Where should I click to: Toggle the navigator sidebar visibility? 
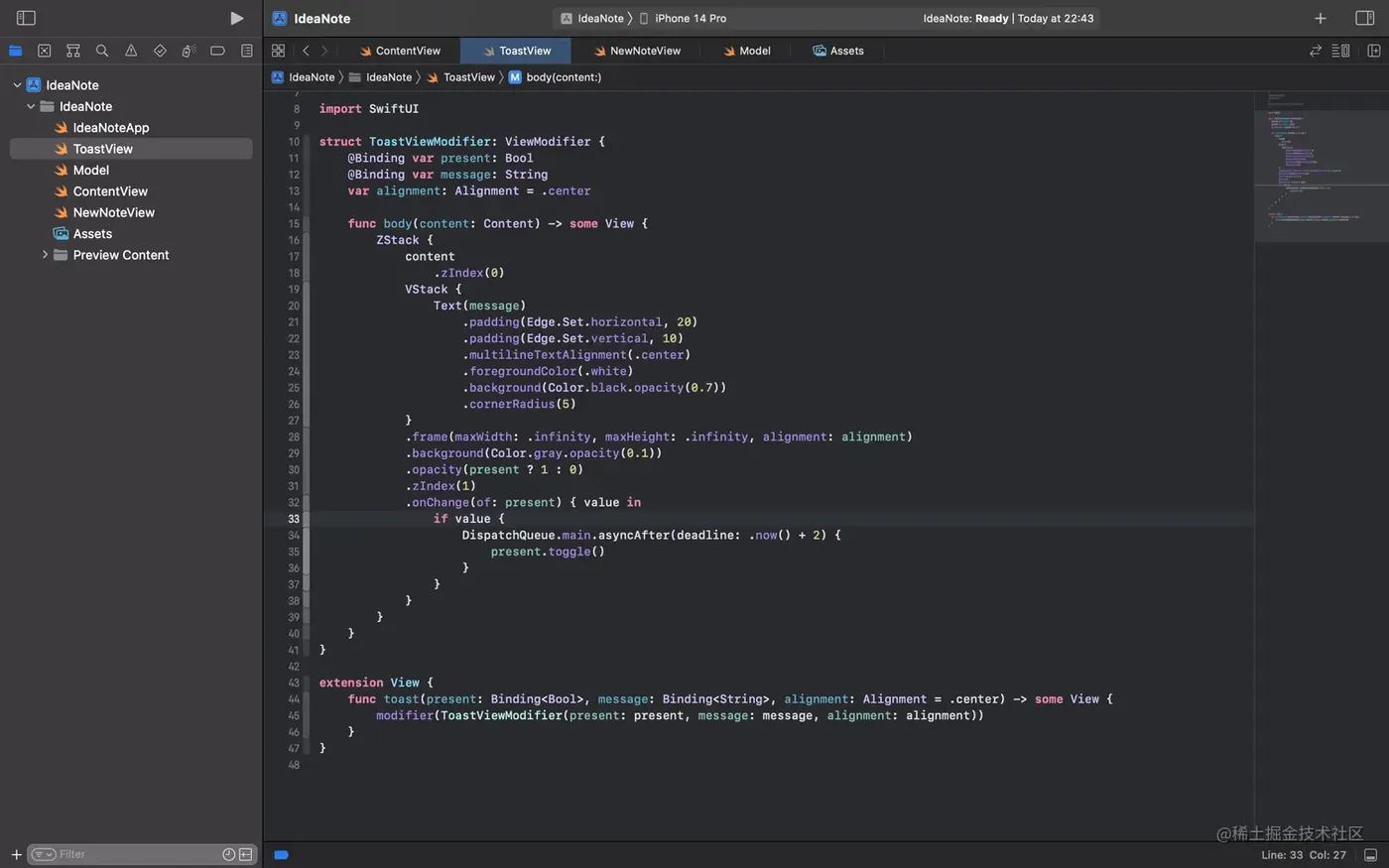26,18
